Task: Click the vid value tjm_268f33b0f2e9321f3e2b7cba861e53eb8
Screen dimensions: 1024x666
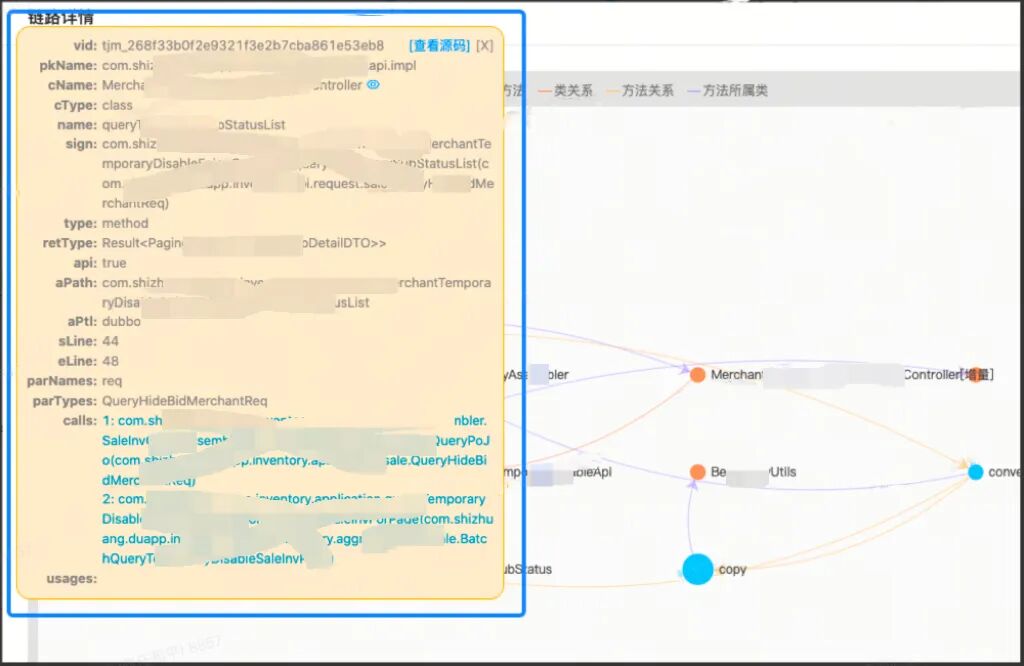Action: pyautogui.click(x=243, y=46)
